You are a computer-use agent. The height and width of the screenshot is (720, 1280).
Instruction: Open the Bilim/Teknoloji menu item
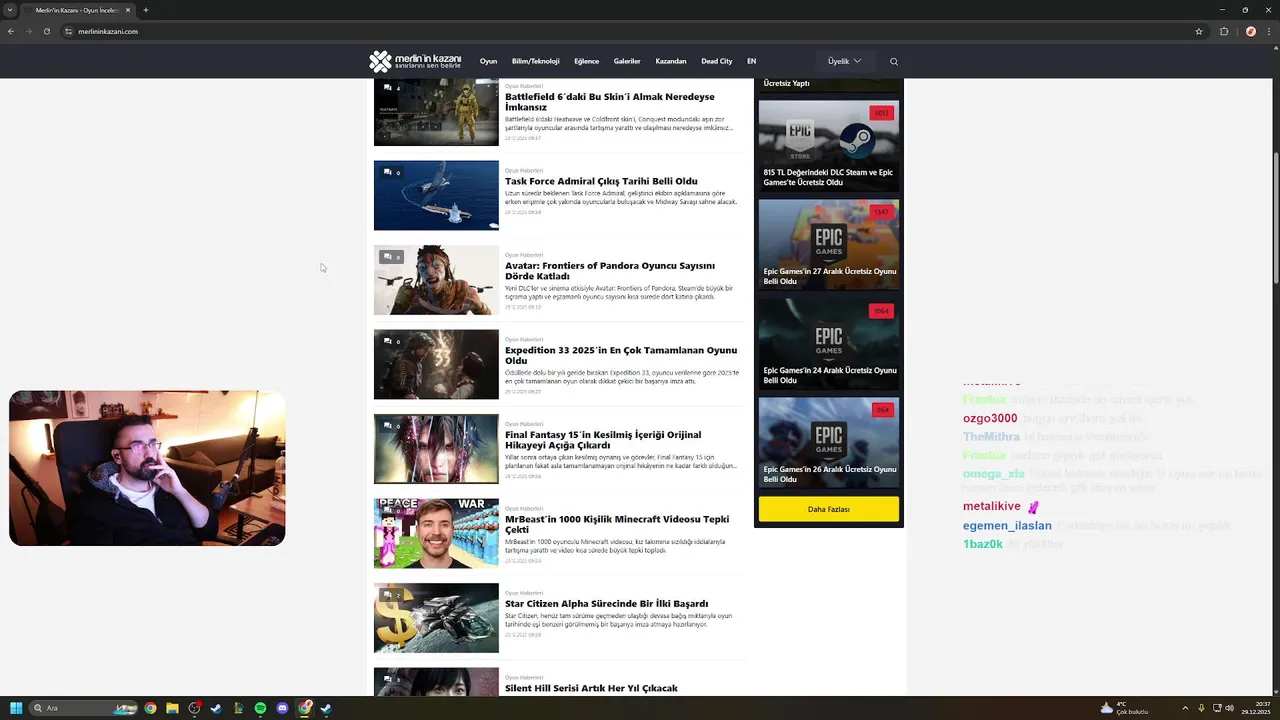coord(535,61)
